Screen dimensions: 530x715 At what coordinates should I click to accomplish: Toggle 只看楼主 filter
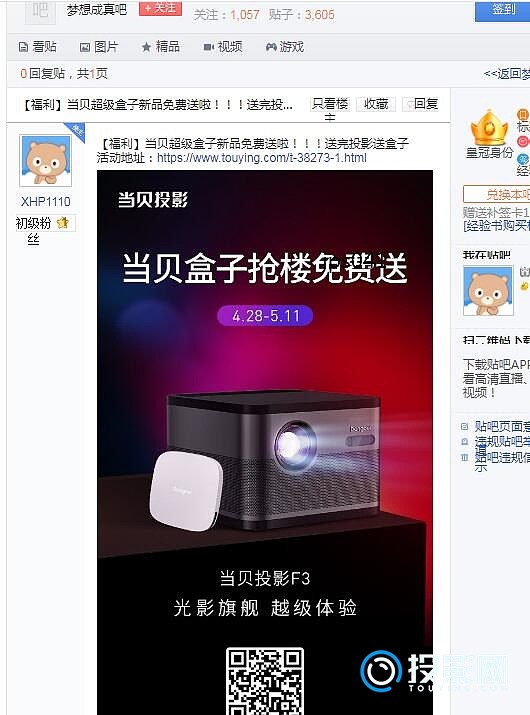click(x=330, y=106)
